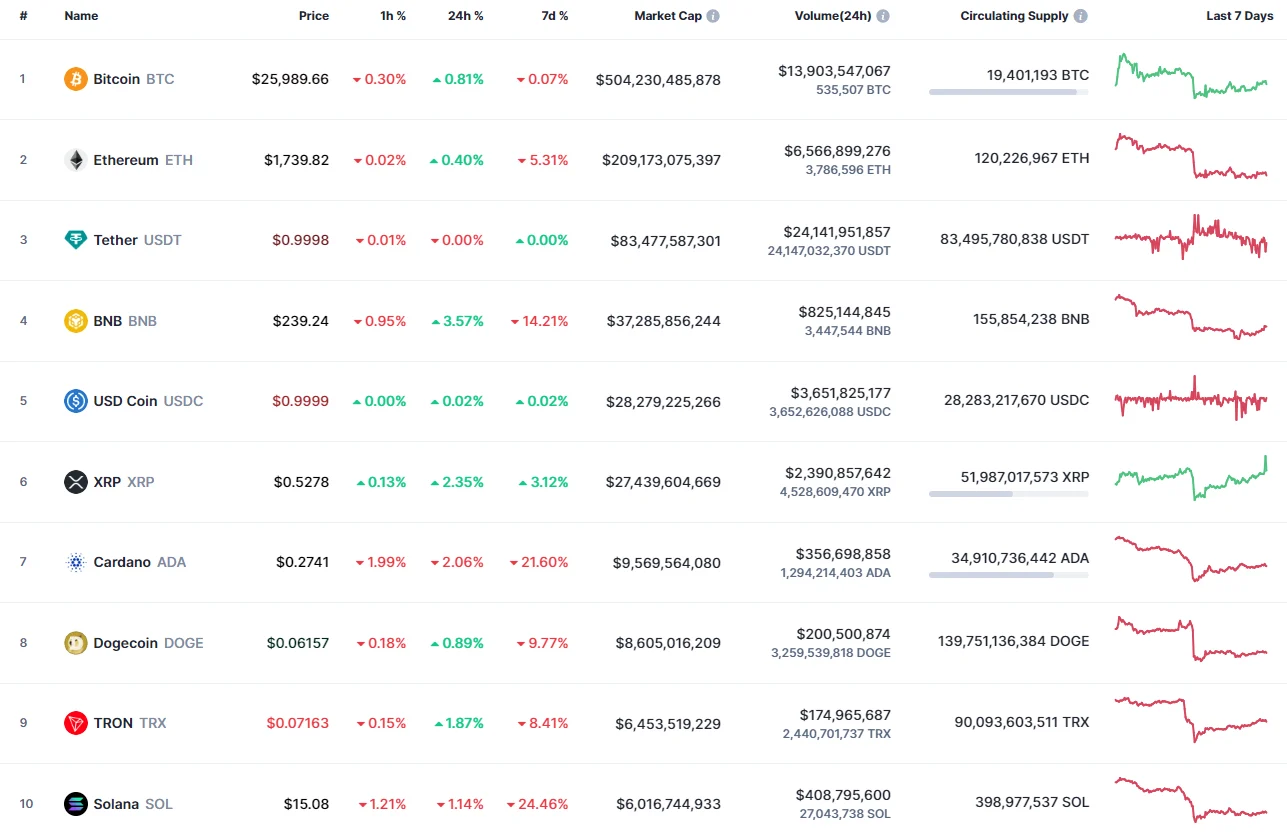1287x836 pixels.
Task: Click the BNB coin logo
Action: pos(75,321)
